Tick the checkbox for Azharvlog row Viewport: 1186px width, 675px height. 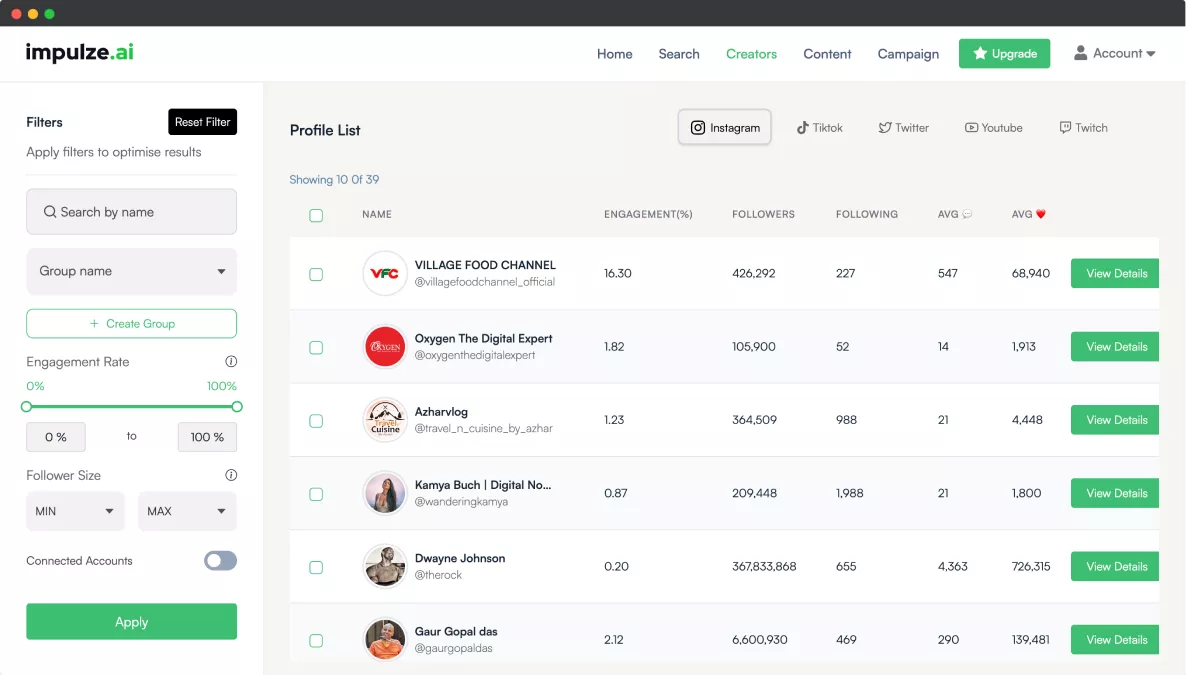click(x=316, y=421)
